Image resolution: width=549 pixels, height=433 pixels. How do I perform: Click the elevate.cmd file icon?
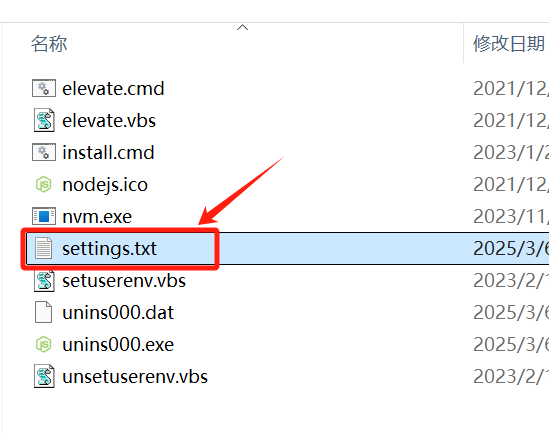44,88
